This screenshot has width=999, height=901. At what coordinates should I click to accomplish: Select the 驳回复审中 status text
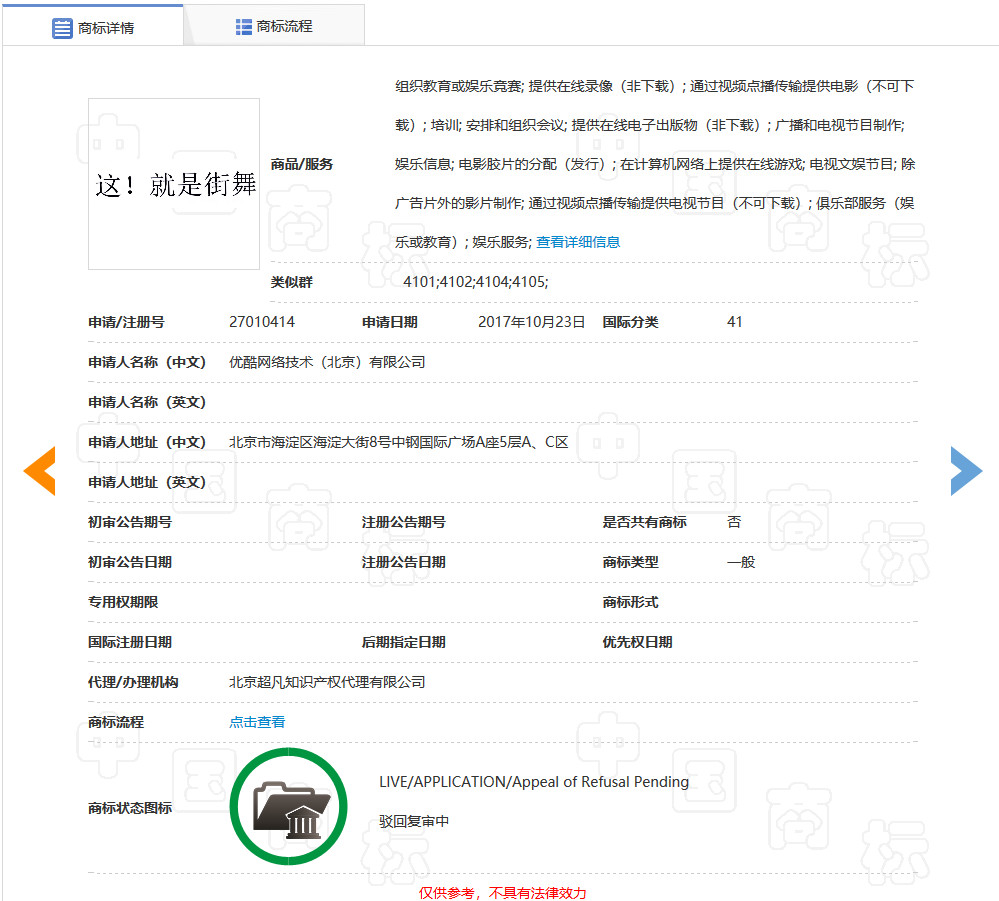click(414, 821)
